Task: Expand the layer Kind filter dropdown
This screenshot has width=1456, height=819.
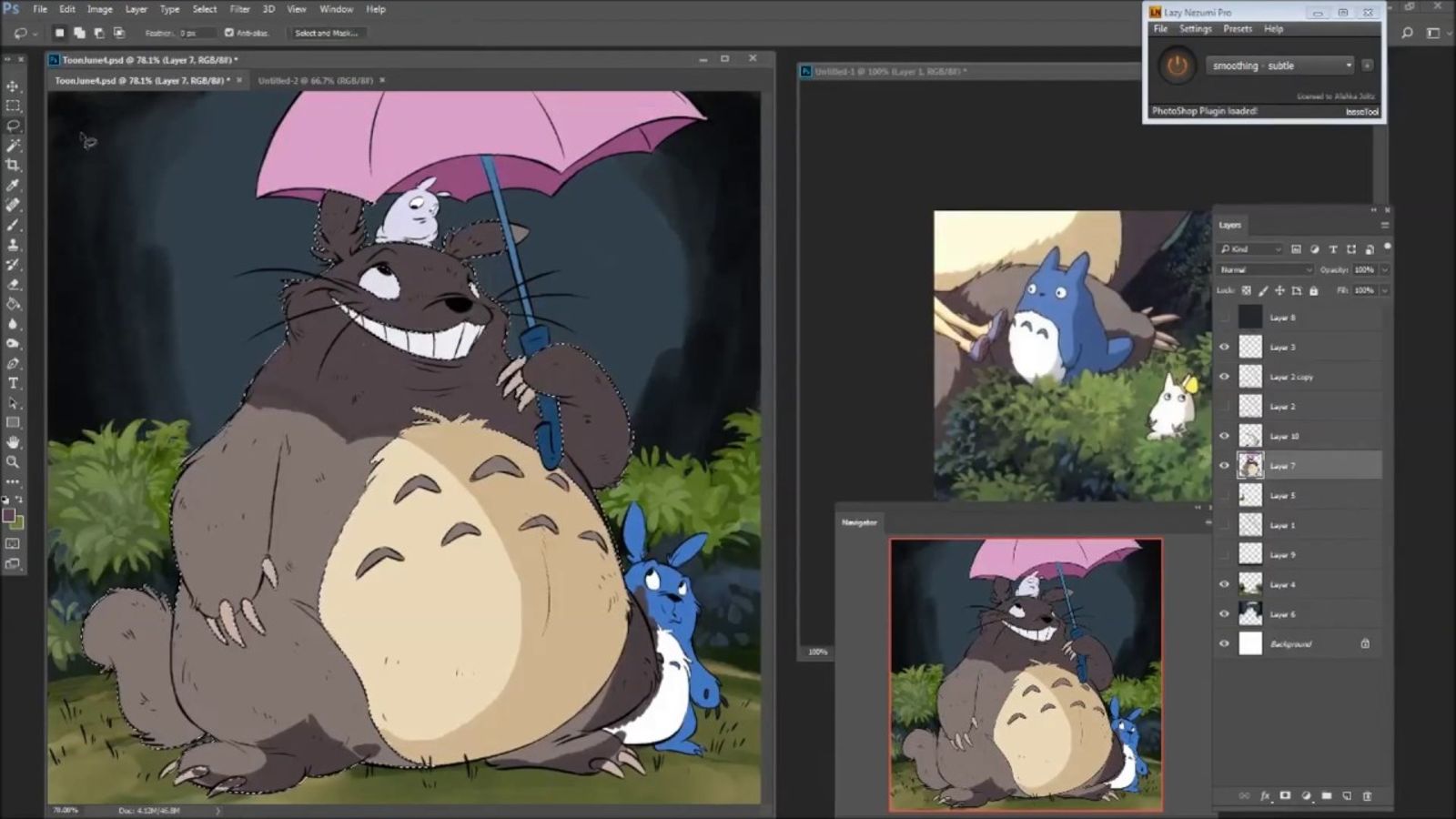Action: click(x=1251, y=248)
